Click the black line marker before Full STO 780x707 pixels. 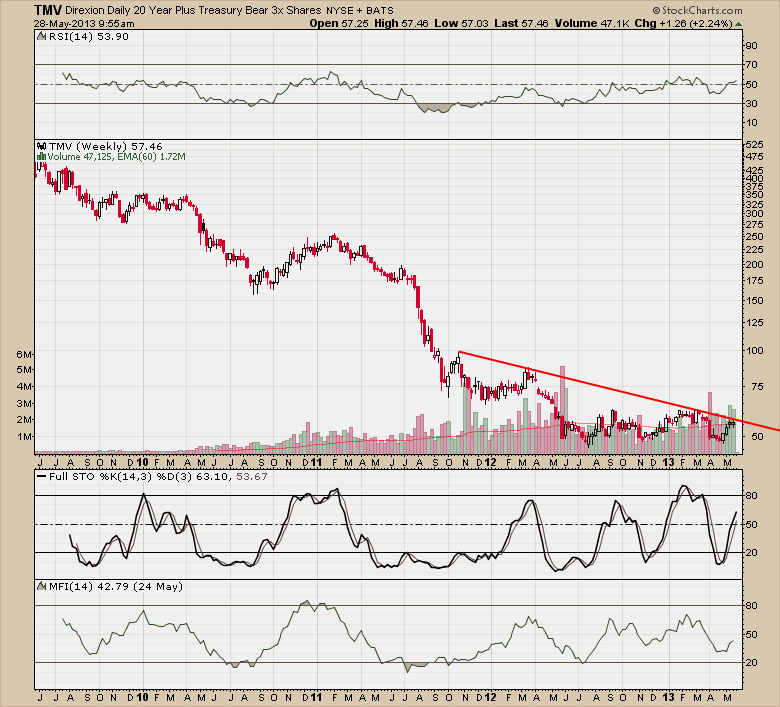[42, 477]
